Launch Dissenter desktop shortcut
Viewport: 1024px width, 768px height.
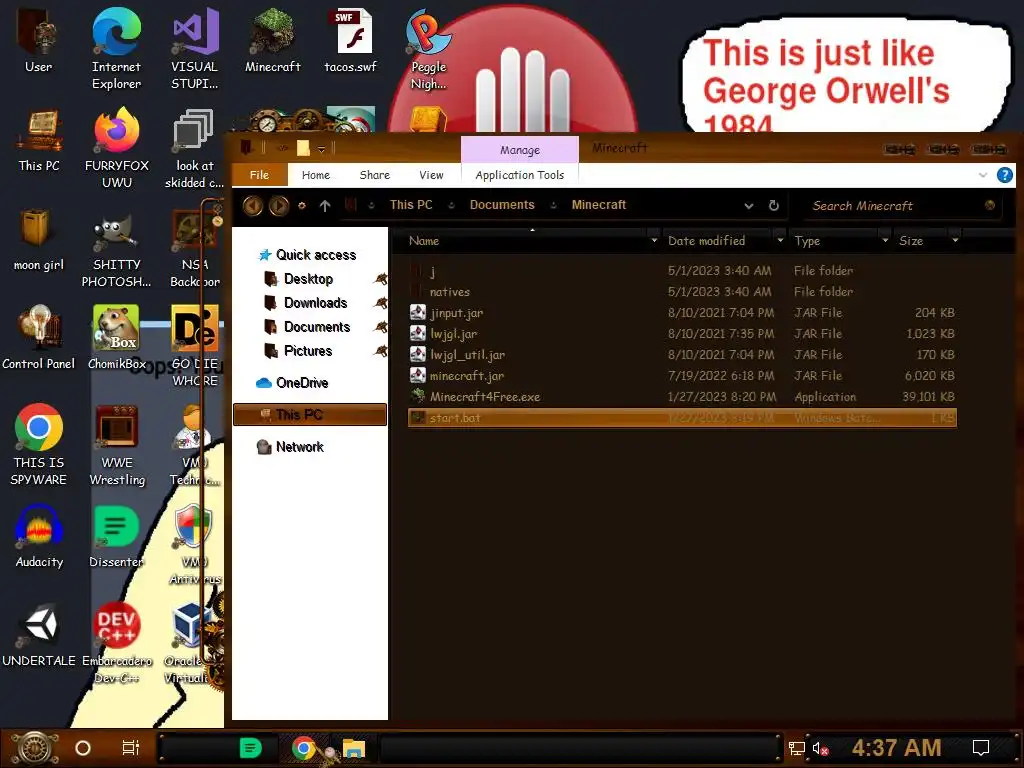click(x=116, y=536)
